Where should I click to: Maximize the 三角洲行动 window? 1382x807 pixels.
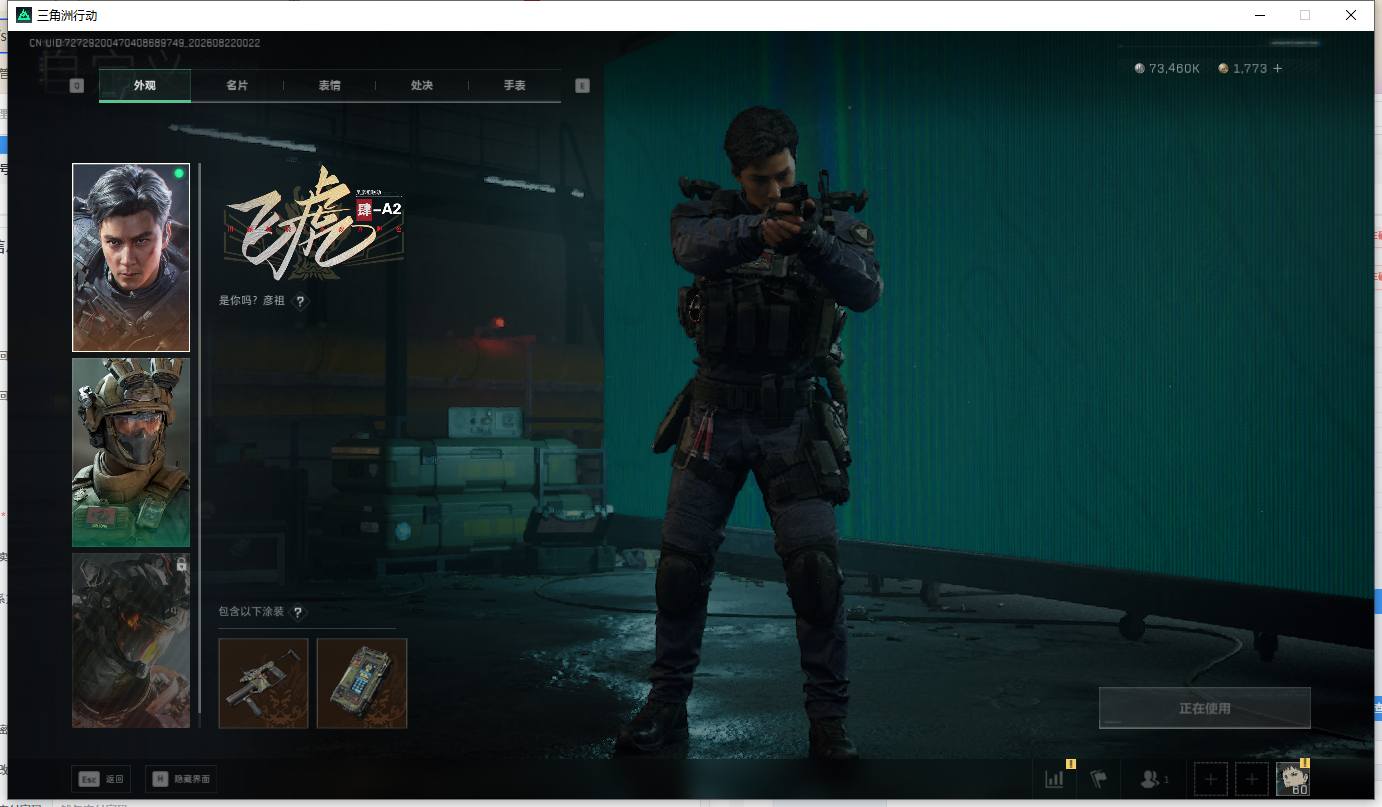(1305, 15)
